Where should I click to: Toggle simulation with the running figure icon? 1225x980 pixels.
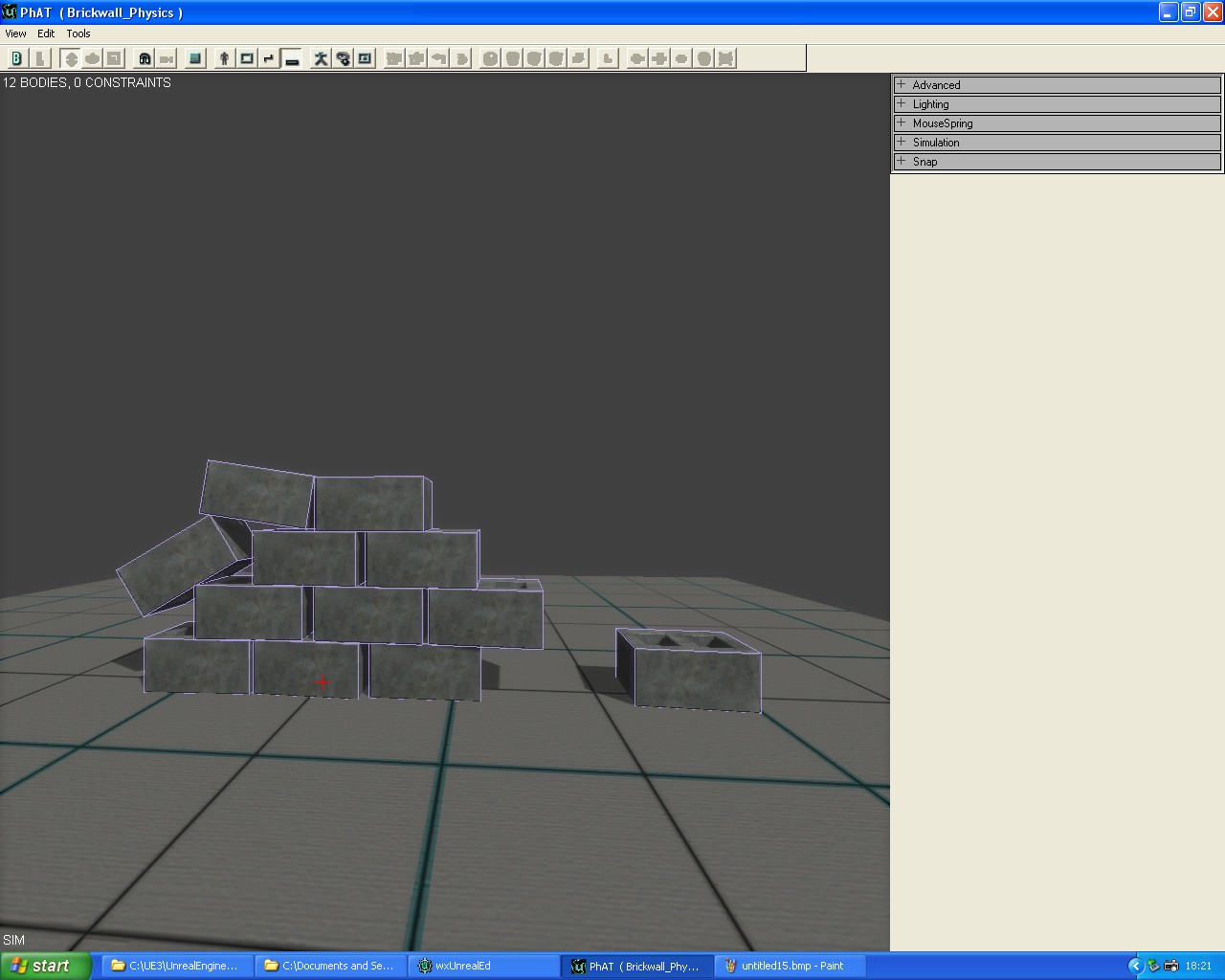(x=321, y=58)
